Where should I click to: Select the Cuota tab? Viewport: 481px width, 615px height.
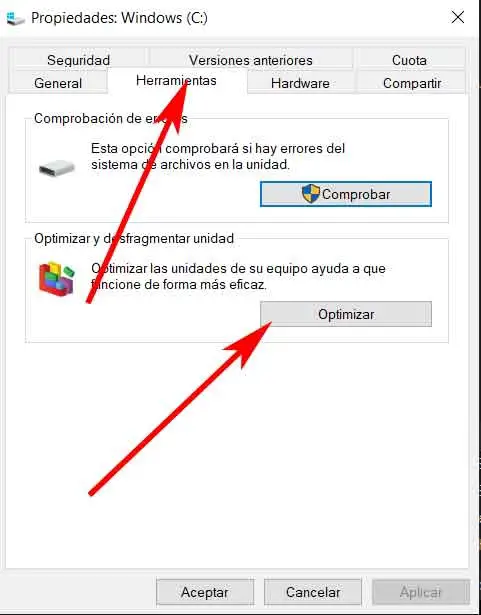409,60
